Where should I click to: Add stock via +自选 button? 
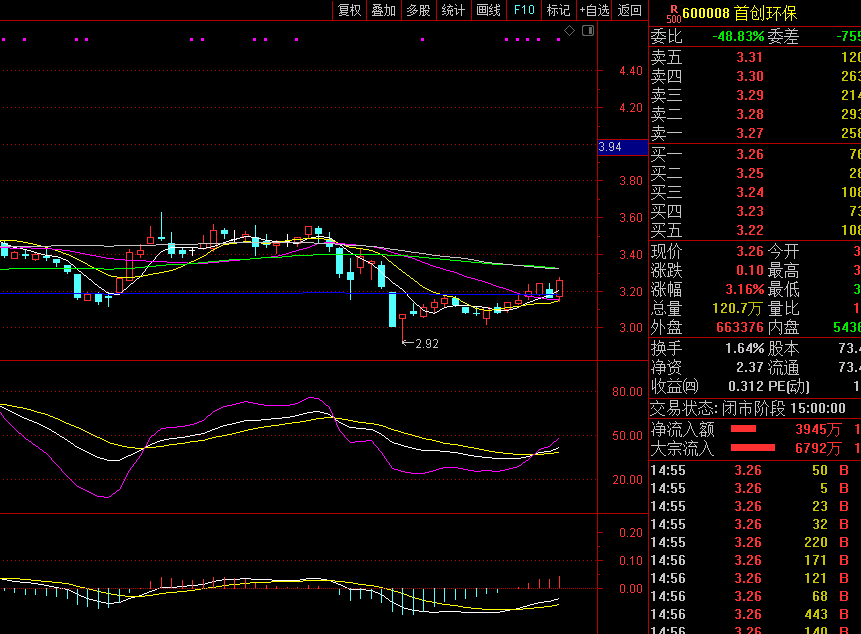(x=595, y=10)
